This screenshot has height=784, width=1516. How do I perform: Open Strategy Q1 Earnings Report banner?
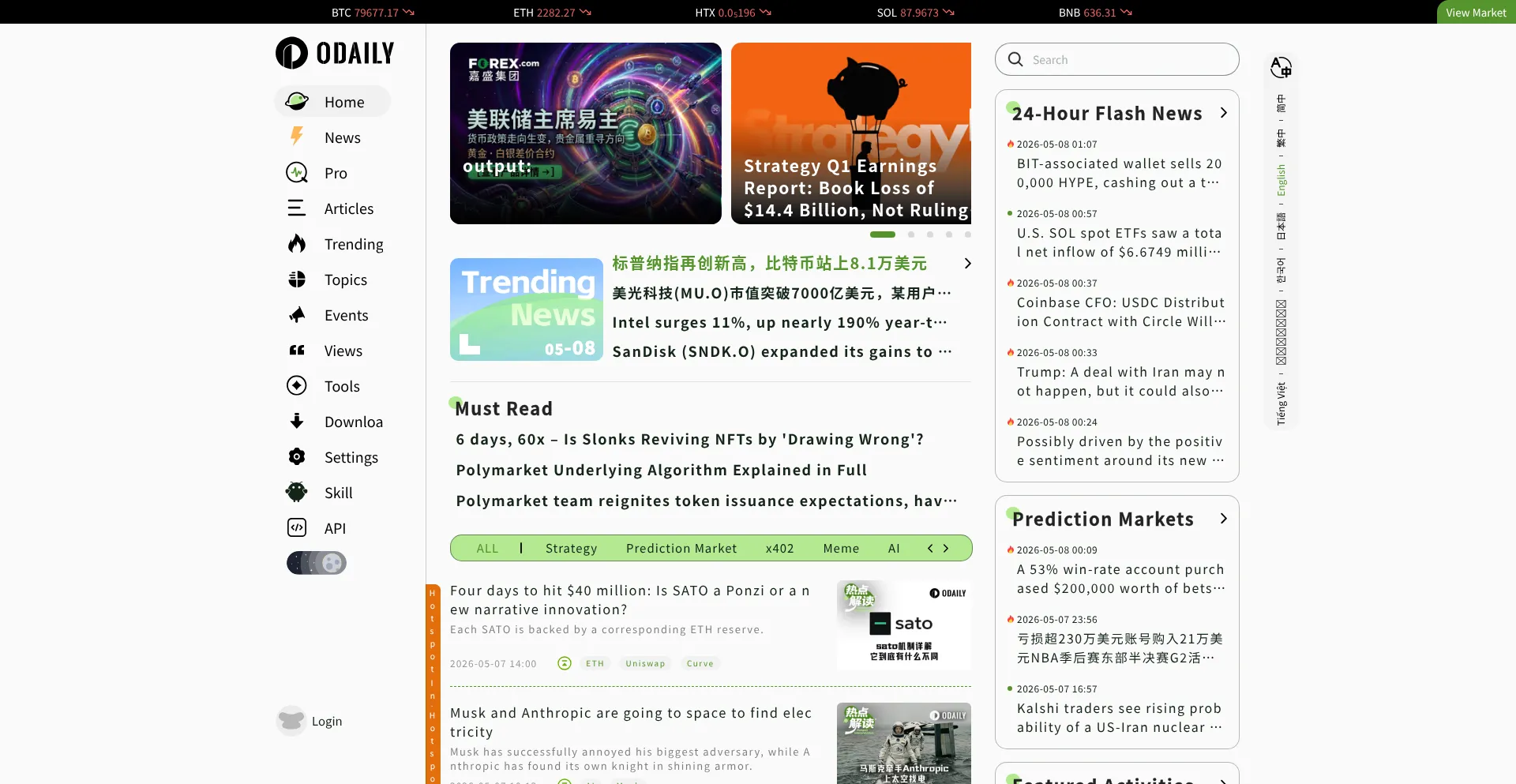click(x=851, y=133)
